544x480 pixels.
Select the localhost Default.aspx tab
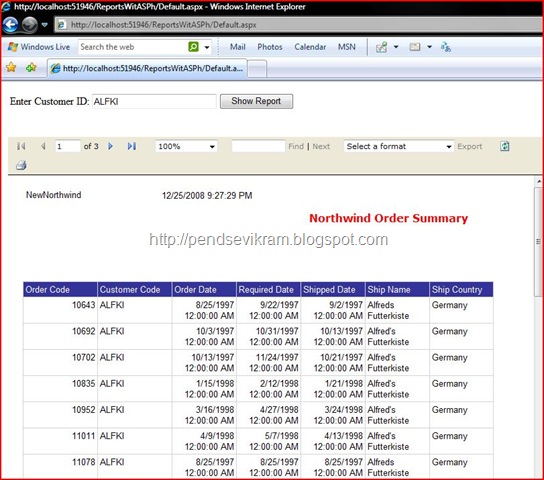tap(147, 68)
